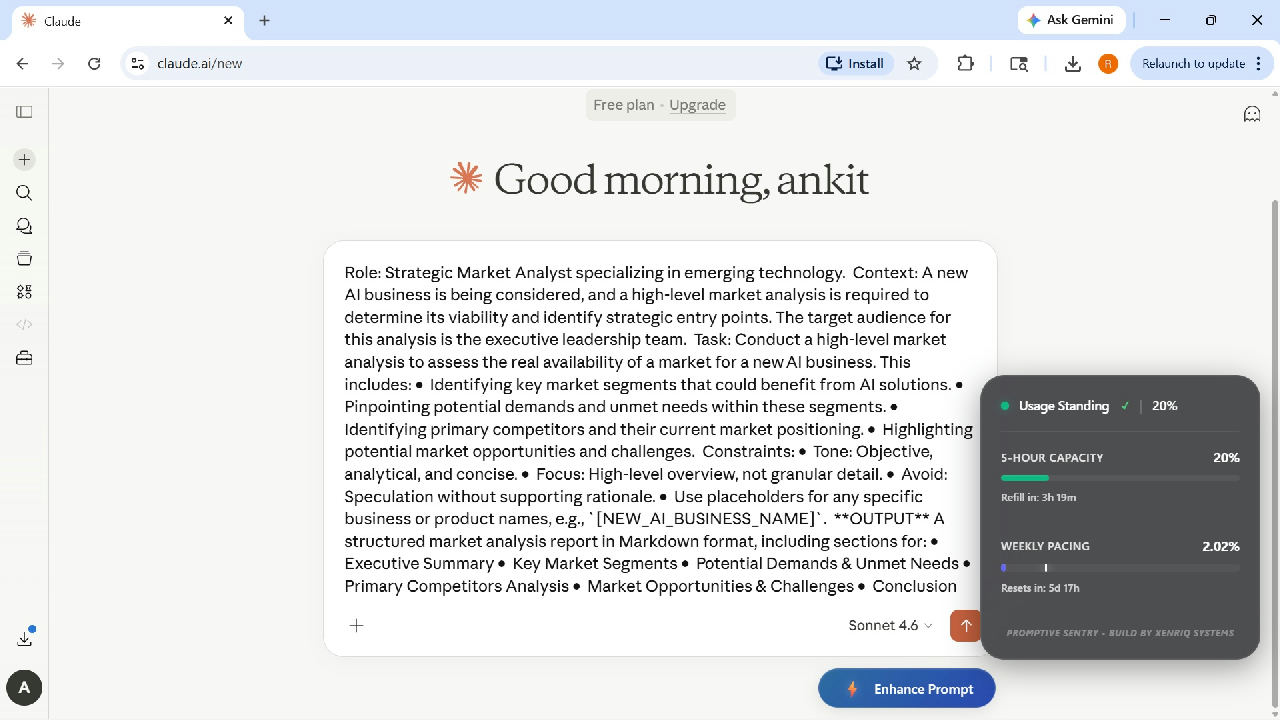Click the attachment plus in prompt box
Screen dimensions: 1280x720
357,626
